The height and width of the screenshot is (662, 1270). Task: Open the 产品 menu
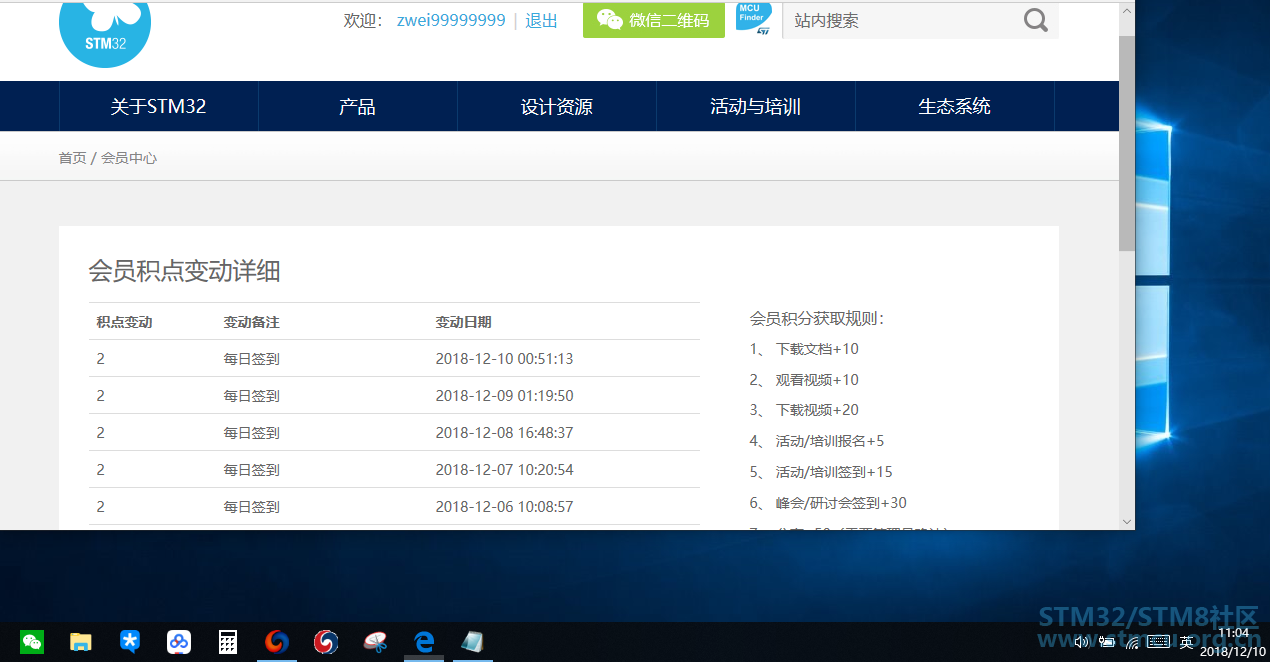tap(357, 106)
